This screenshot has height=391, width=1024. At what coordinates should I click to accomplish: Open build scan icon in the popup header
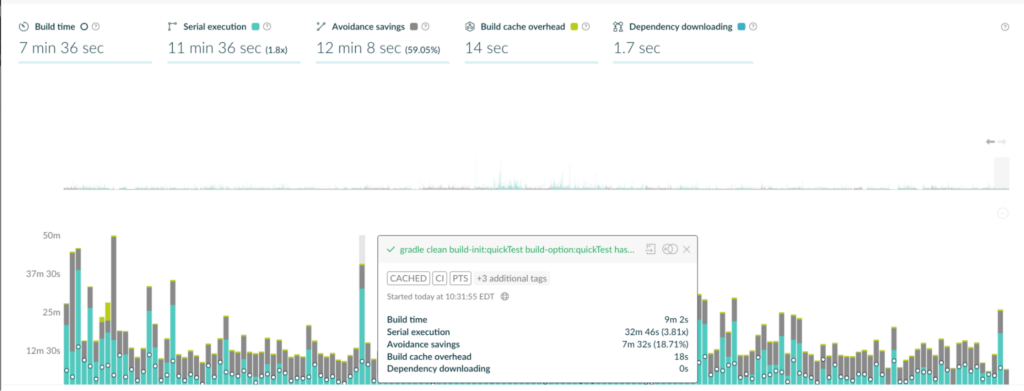click(650, 249)
